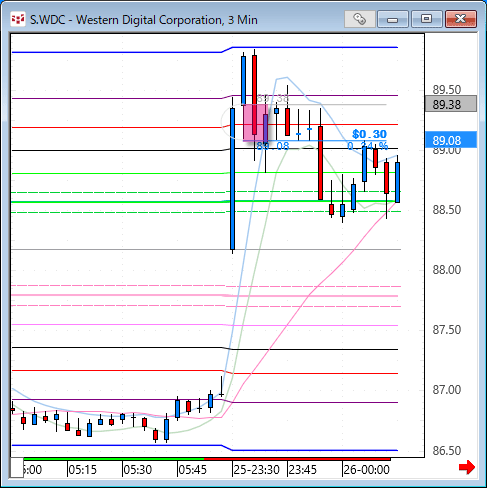Click the window title S.WDC Western Digital
The height and width of the screenshot is (488, 487).
144,20
